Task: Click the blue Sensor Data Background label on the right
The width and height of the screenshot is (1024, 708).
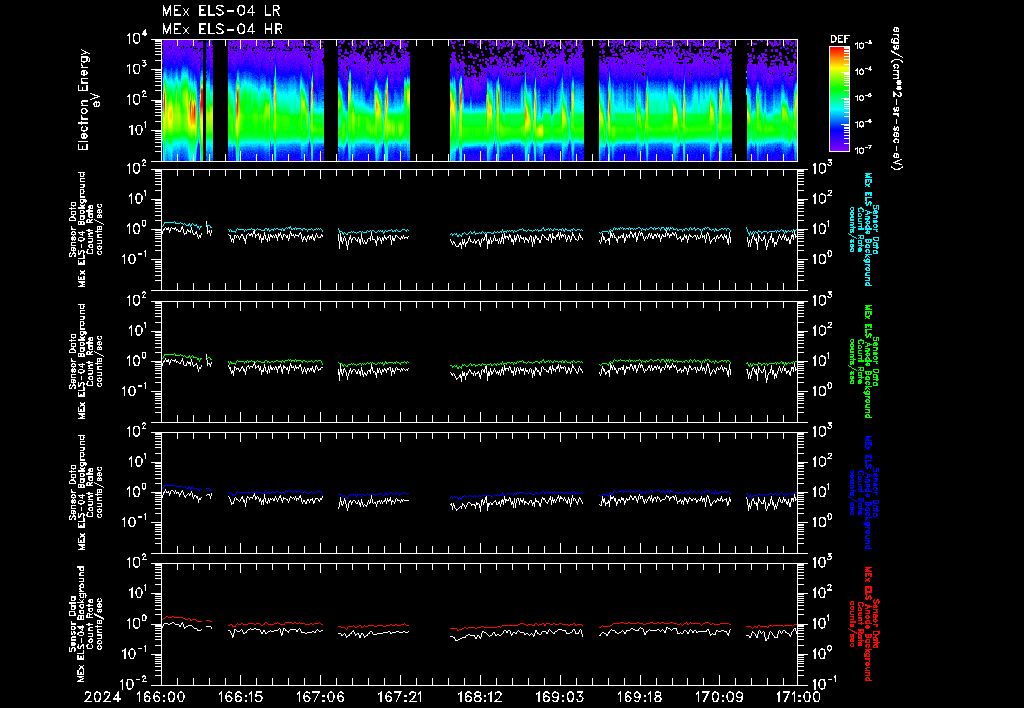Action: click(x=863, y=492)
